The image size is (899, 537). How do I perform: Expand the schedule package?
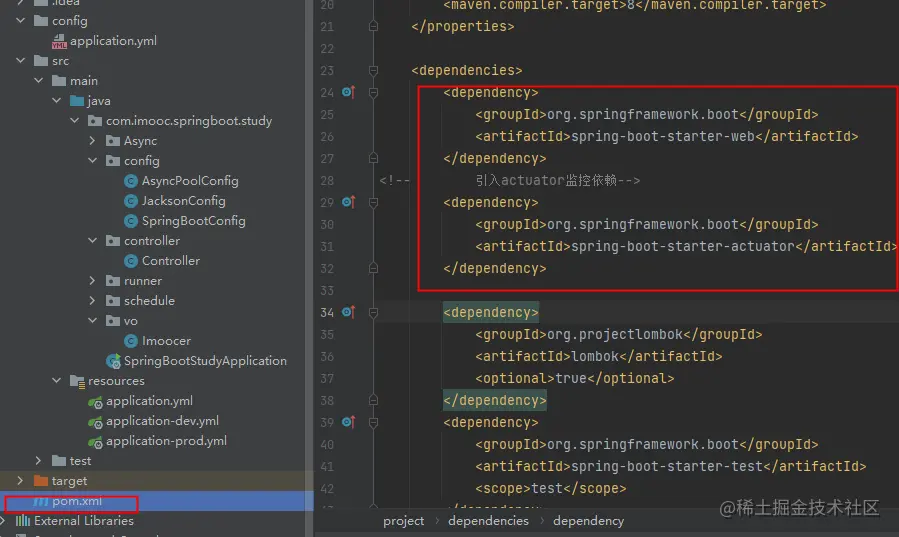[92, 300]
